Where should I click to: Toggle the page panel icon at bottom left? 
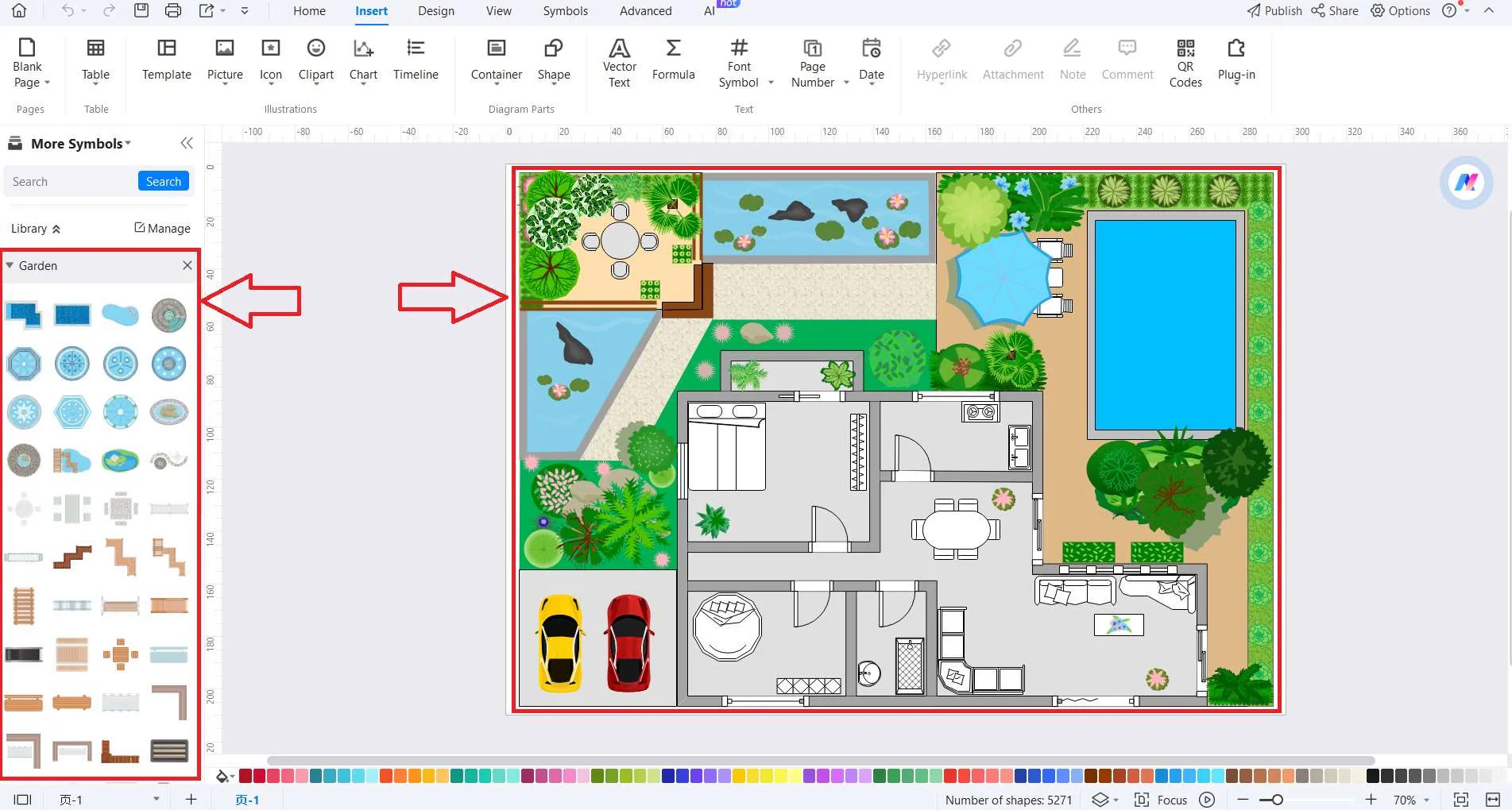tap(22, 800)
